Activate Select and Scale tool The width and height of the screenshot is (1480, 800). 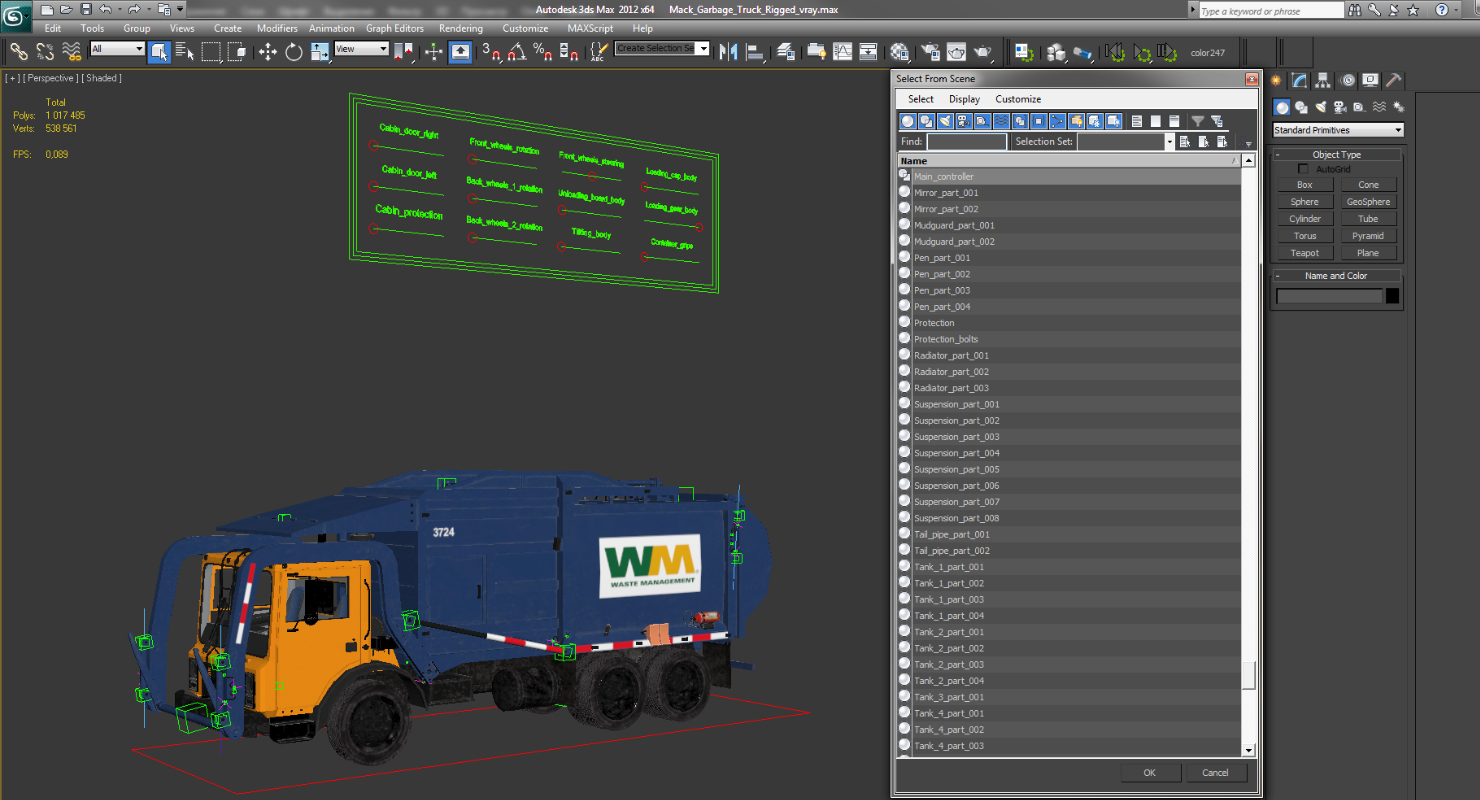[320, 51]
